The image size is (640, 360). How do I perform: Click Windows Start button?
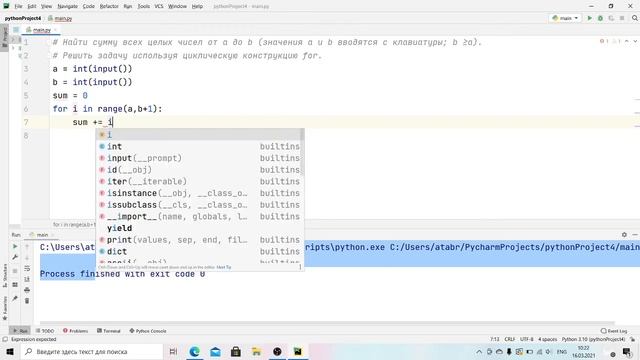tap(10, 351)
